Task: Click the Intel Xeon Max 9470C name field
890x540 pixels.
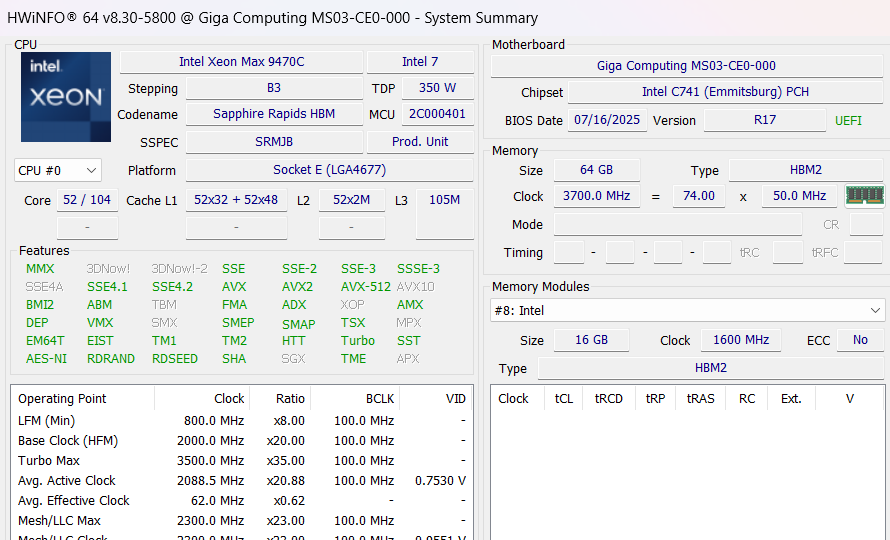Action: pyautogui.click(x=241, y=62)
